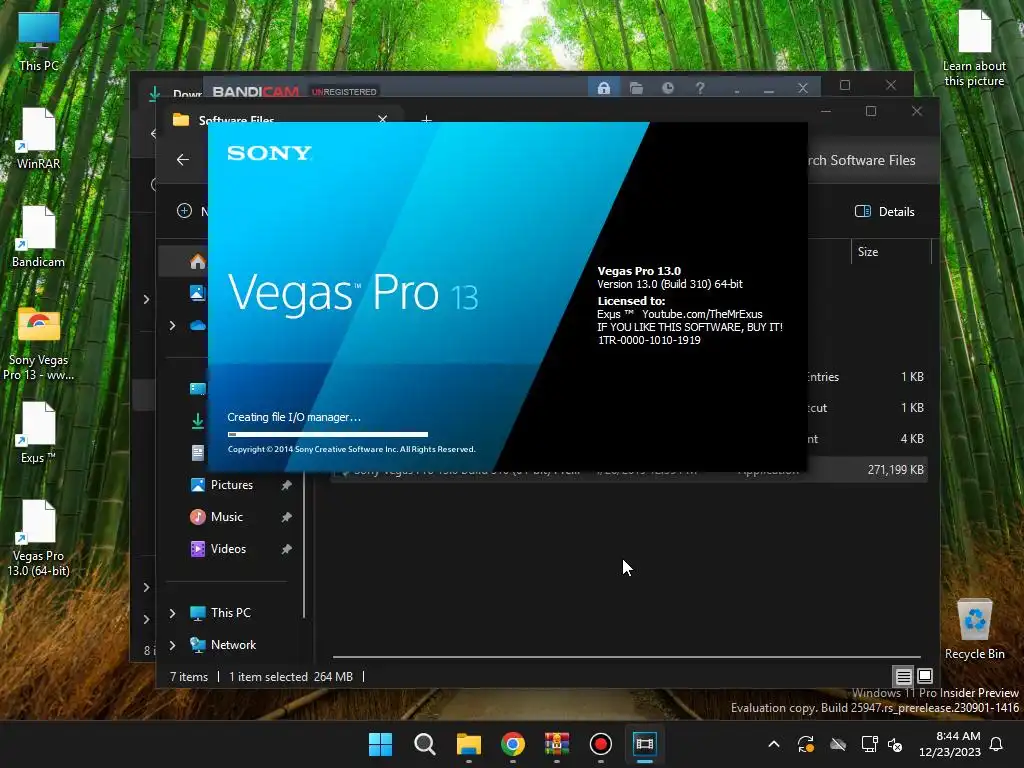Open the Recycle Bin
The width and height of the screenshot is (1024, 768).
pyautogui.click(x=974, y=628)
